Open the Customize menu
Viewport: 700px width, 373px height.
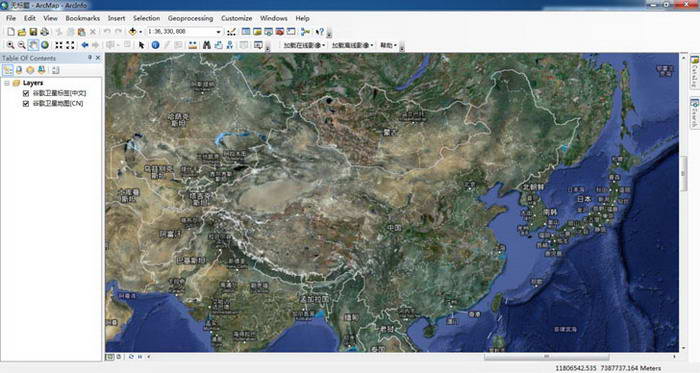[237, 18]
